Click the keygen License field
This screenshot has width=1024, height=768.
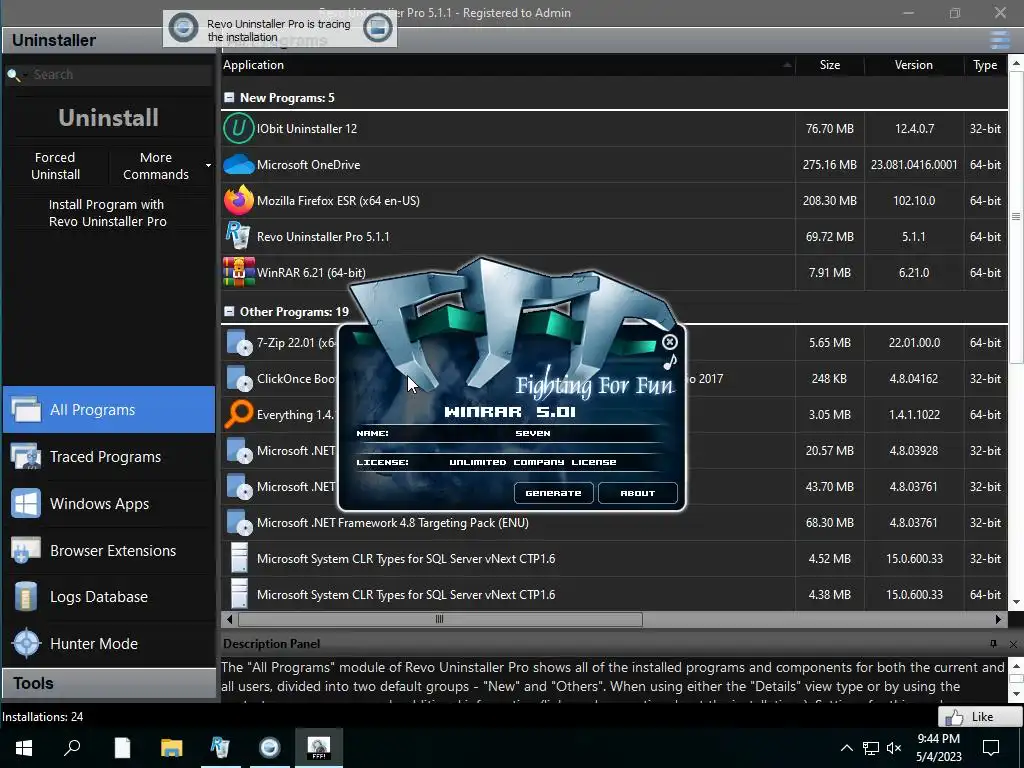coord(532,462)
